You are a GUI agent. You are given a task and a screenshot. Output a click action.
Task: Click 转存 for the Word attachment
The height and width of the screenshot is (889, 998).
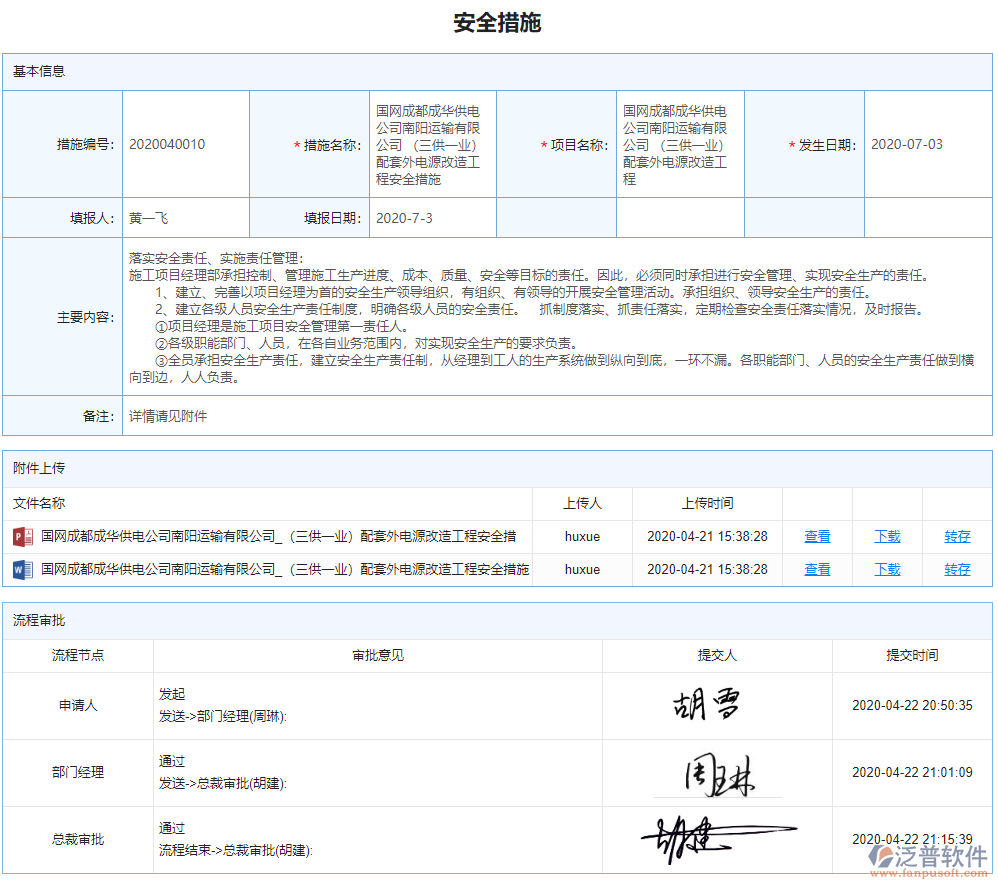point(957,569)
